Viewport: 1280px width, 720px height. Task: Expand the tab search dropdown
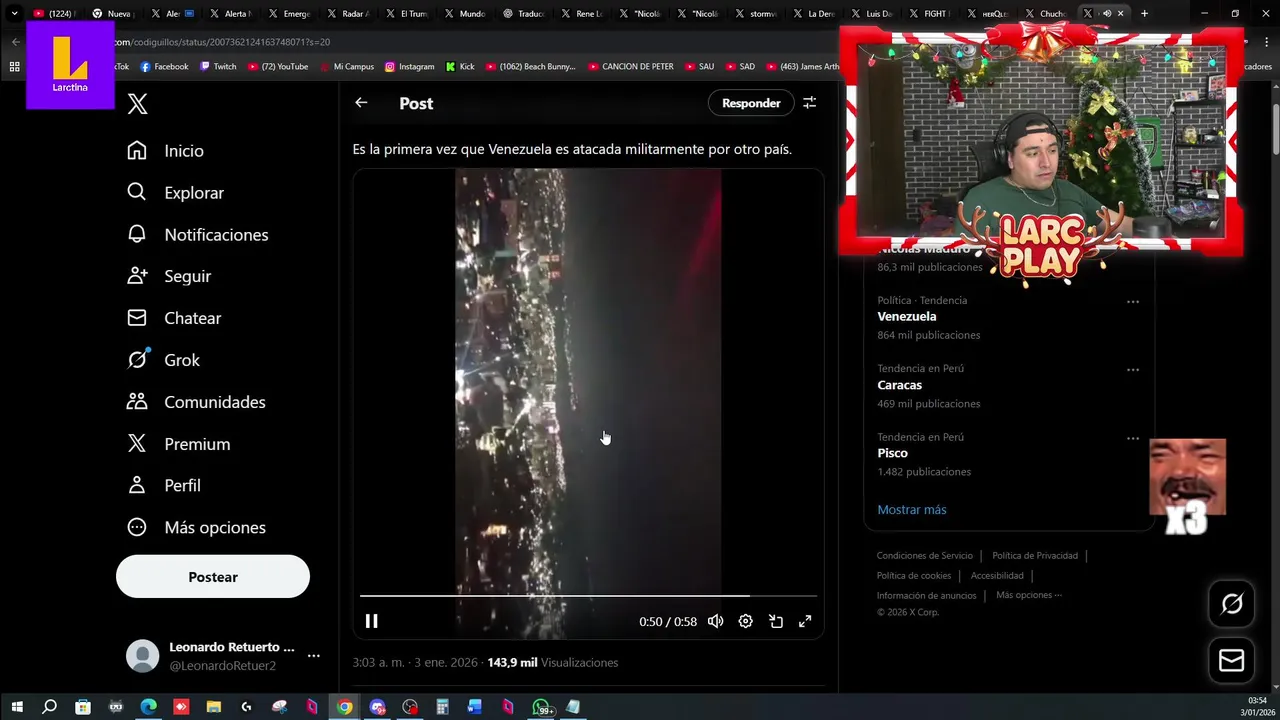tap(14, 14)
